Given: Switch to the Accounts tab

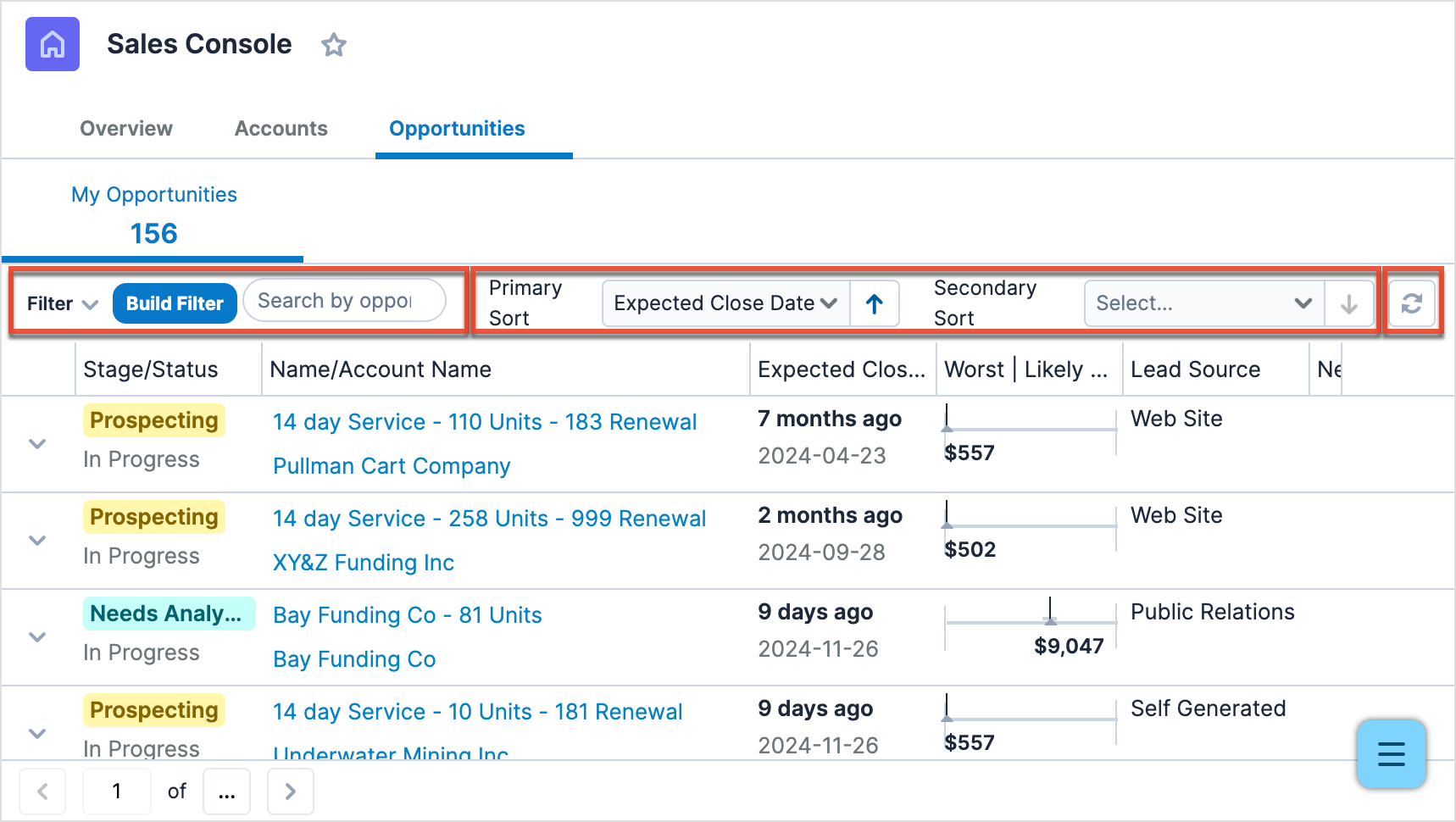Looking at the screenshot, I should pos(281,129).
